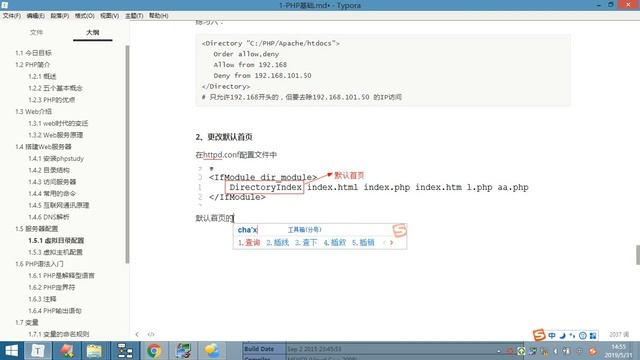The width and height of the screenshot is (640, 360).
Task: Switch sidebar to the 文件 tab
Action: [x=36, y=32]
